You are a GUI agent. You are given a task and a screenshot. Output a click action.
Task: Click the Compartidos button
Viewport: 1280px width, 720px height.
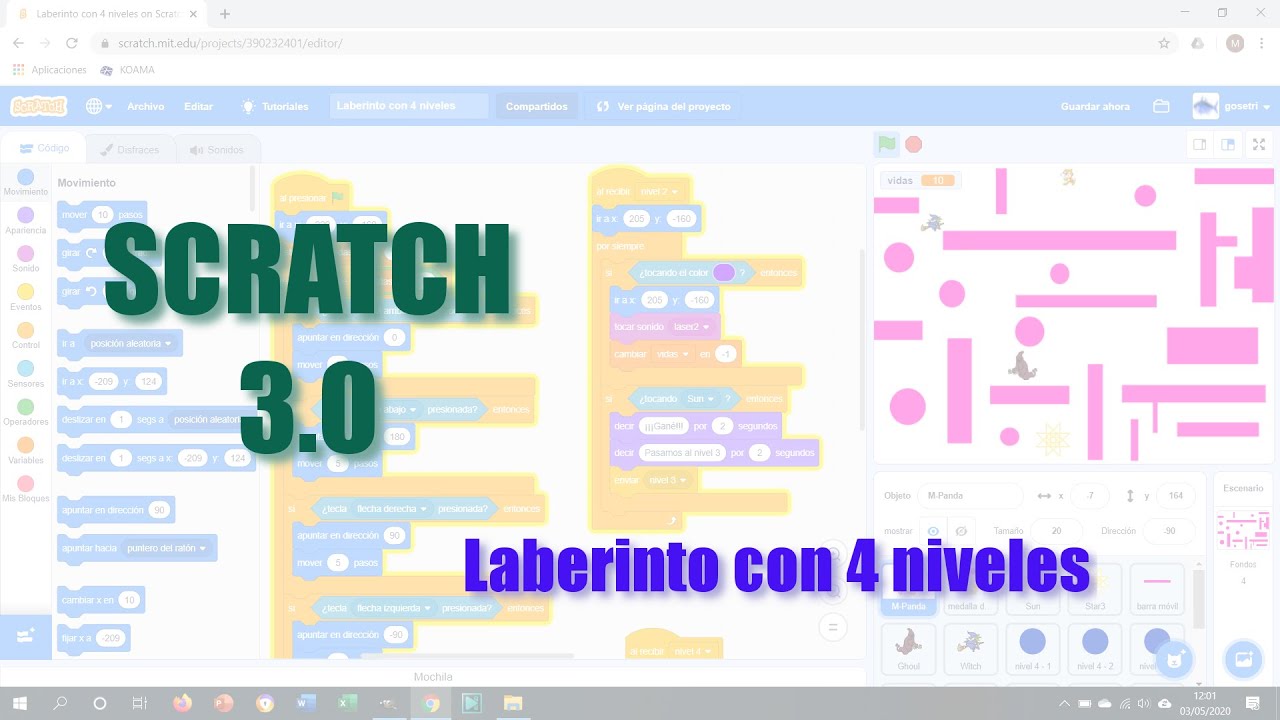[x=536, y=106]
